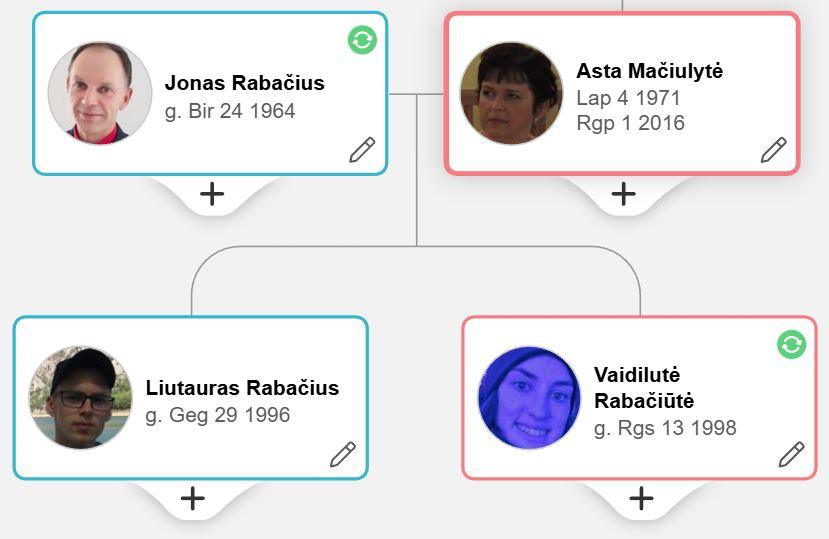Add relative below Asta Mačiulytė

623,194
